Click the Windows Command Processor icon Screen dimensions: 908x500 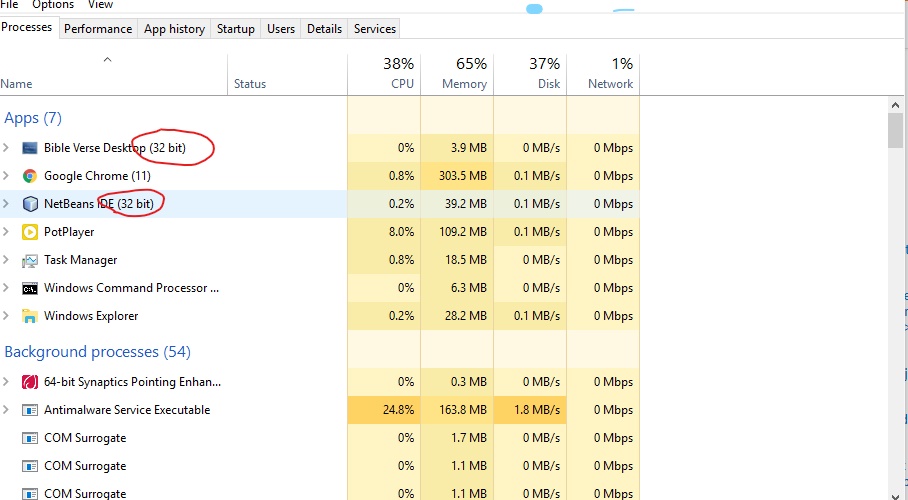[30, 289]
